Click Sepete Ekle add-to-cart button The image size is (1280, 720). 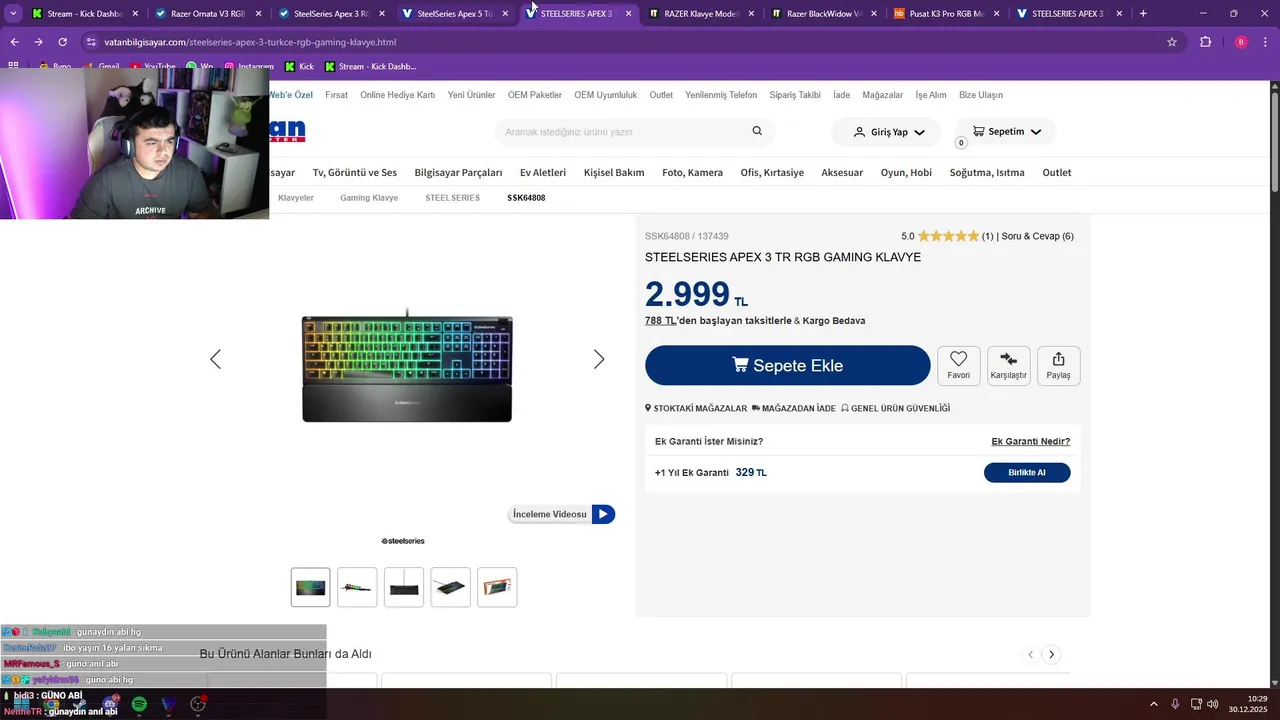pos(788,365)
